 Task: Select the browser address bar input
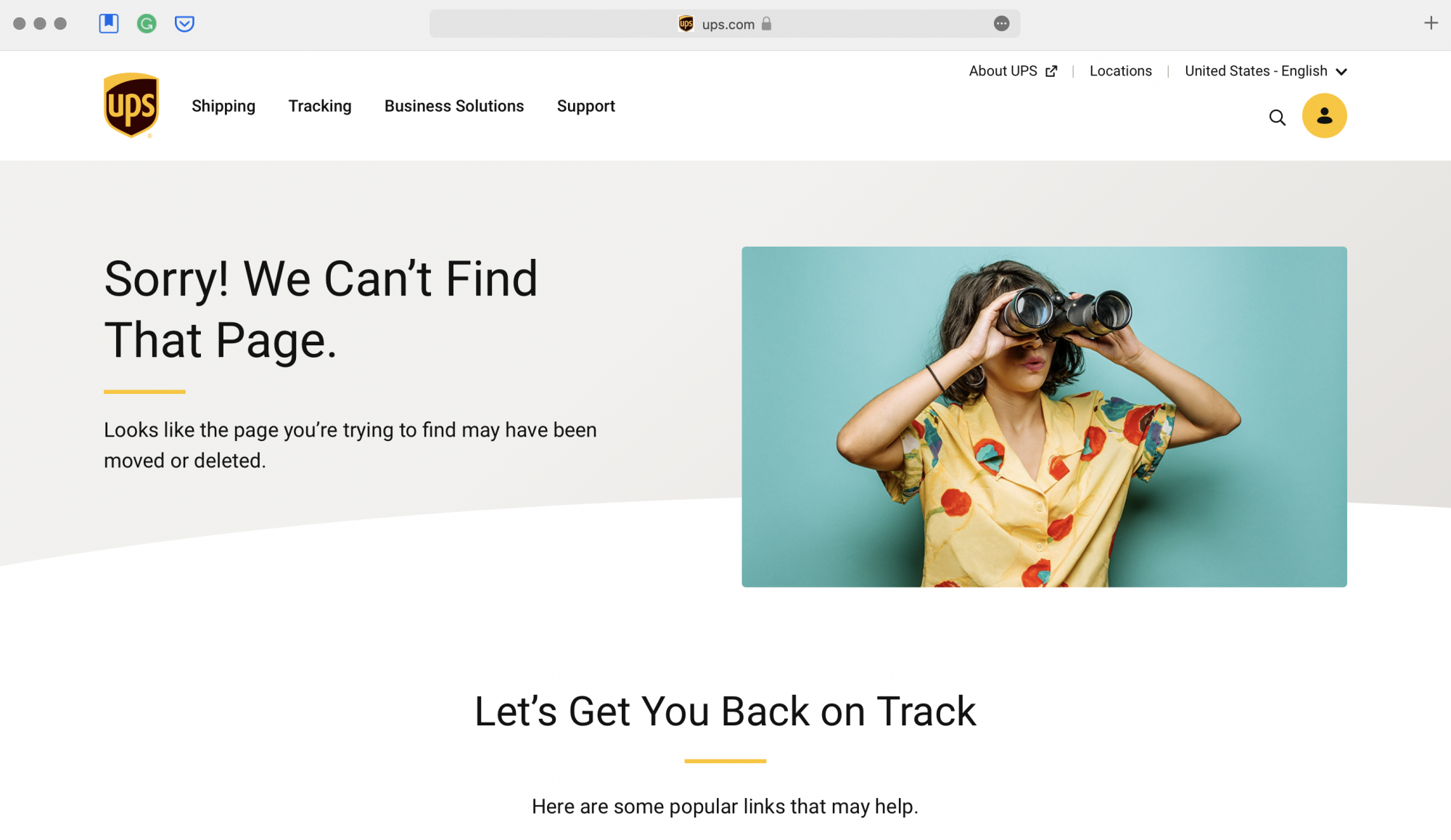click(724, 23)
